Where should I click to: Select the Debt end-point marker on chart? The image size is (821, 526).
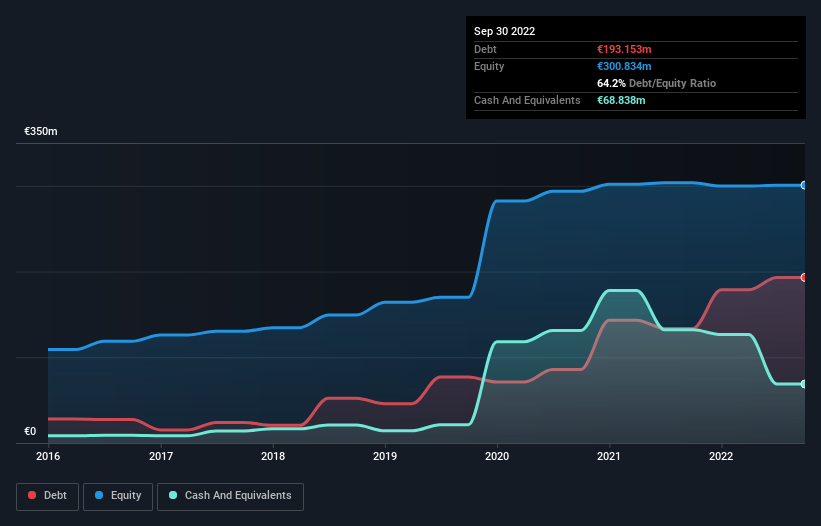pos(803,277)
